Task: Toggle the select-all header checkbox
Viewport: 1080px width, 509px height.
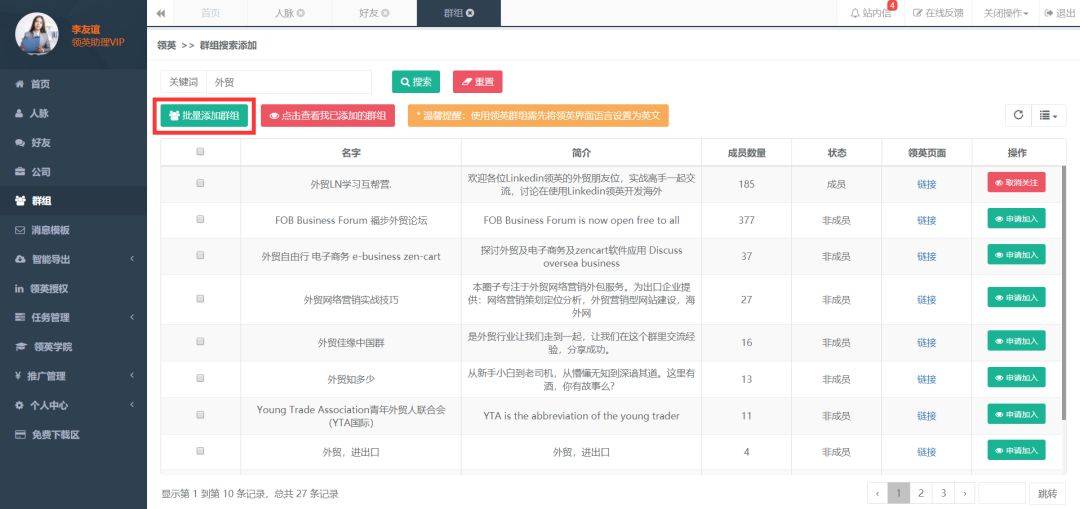Action: pyautogui.click(x=200, y=152)
